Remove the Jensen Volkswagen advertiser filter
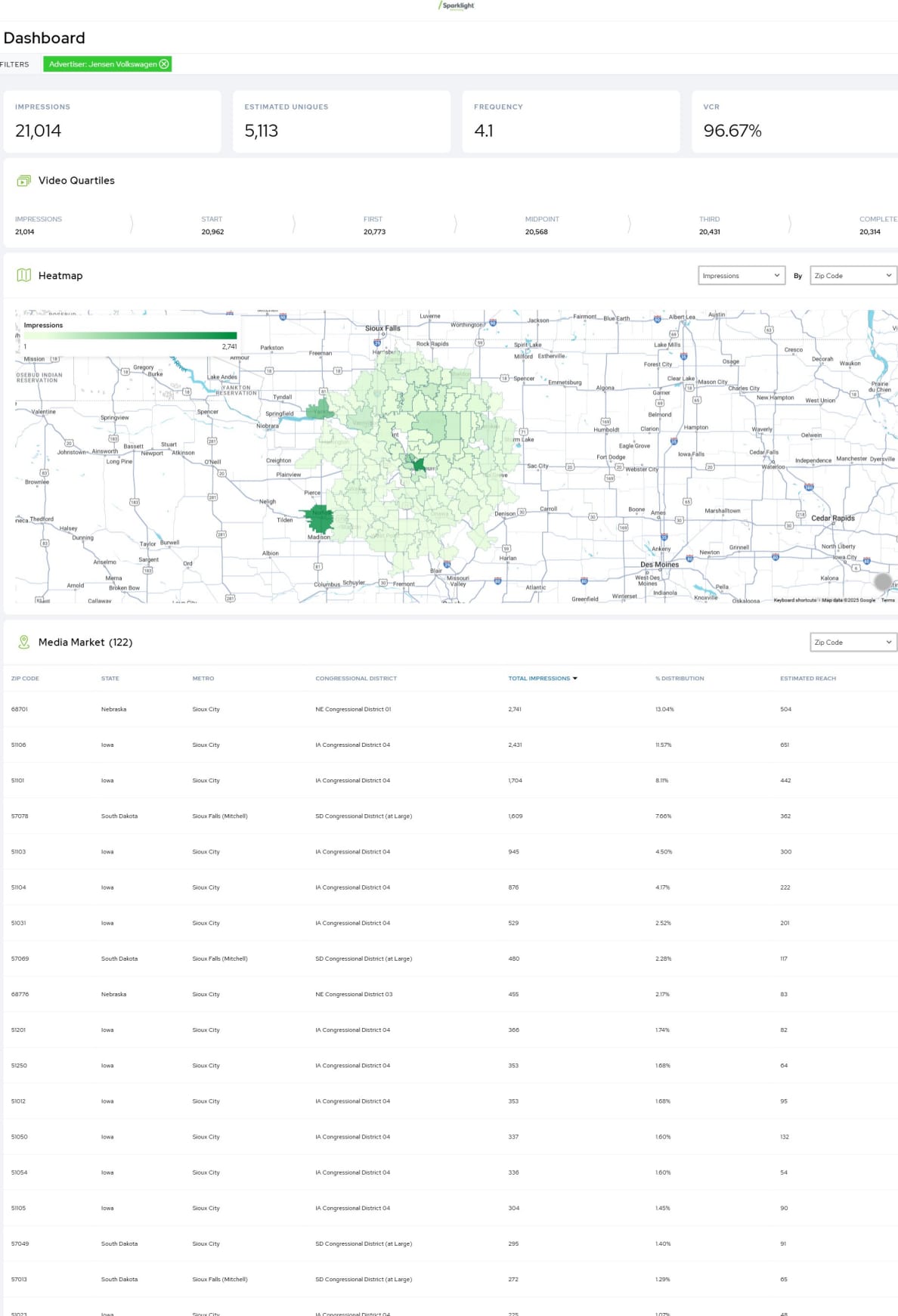898x1316 pixels. pyautogui.click(x=164, y=64)
